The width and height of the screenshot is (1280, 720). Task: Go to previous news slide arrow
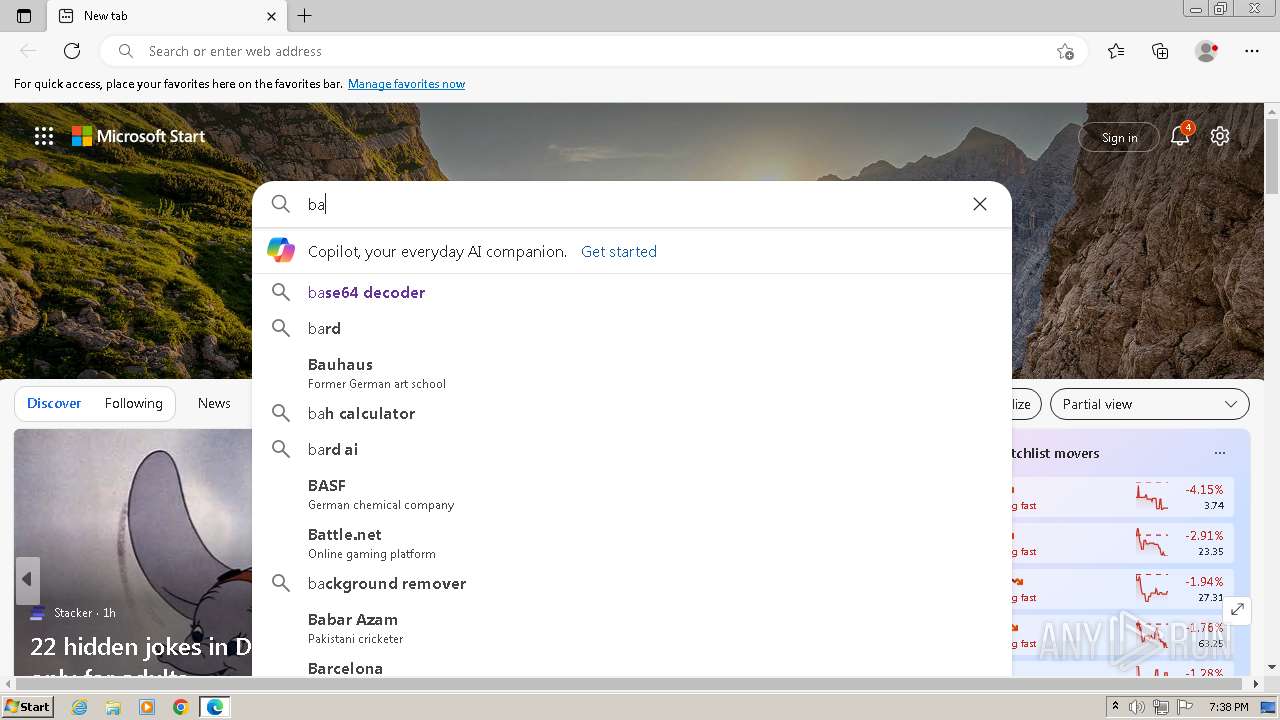[x=27, y=579]
